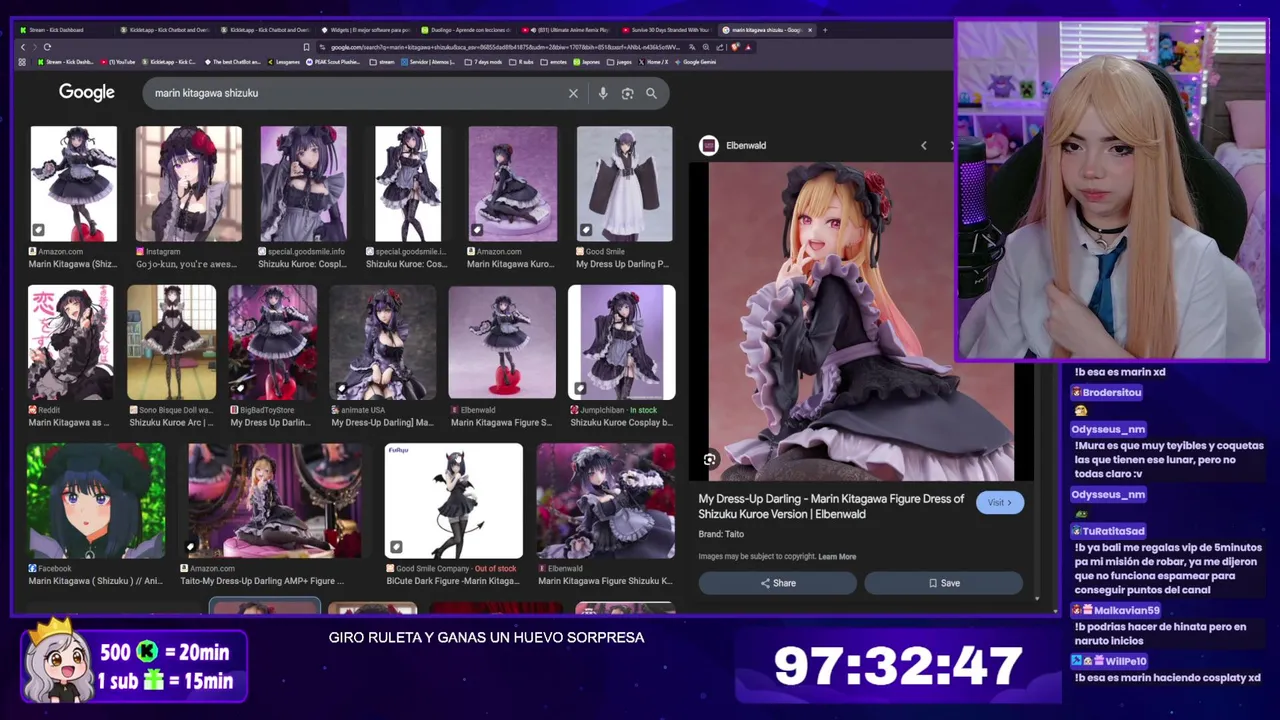Open Jumpichiban Shizuku Kuroe Cosplay thumbnail
This screenshot has width=1280, height=720.
621,342
